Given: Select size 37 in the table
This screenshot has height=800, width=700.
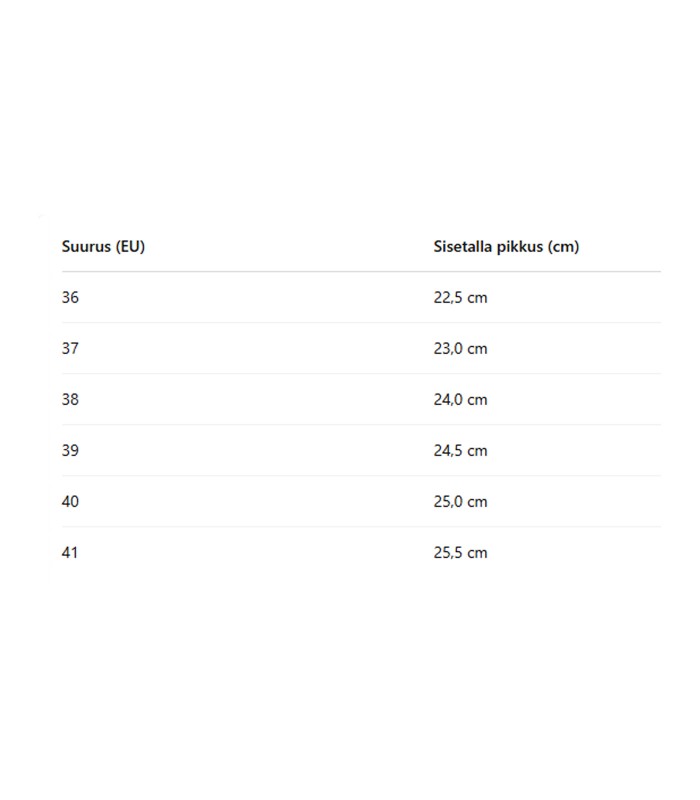Looking at the screenshot, I should point(70,349).
